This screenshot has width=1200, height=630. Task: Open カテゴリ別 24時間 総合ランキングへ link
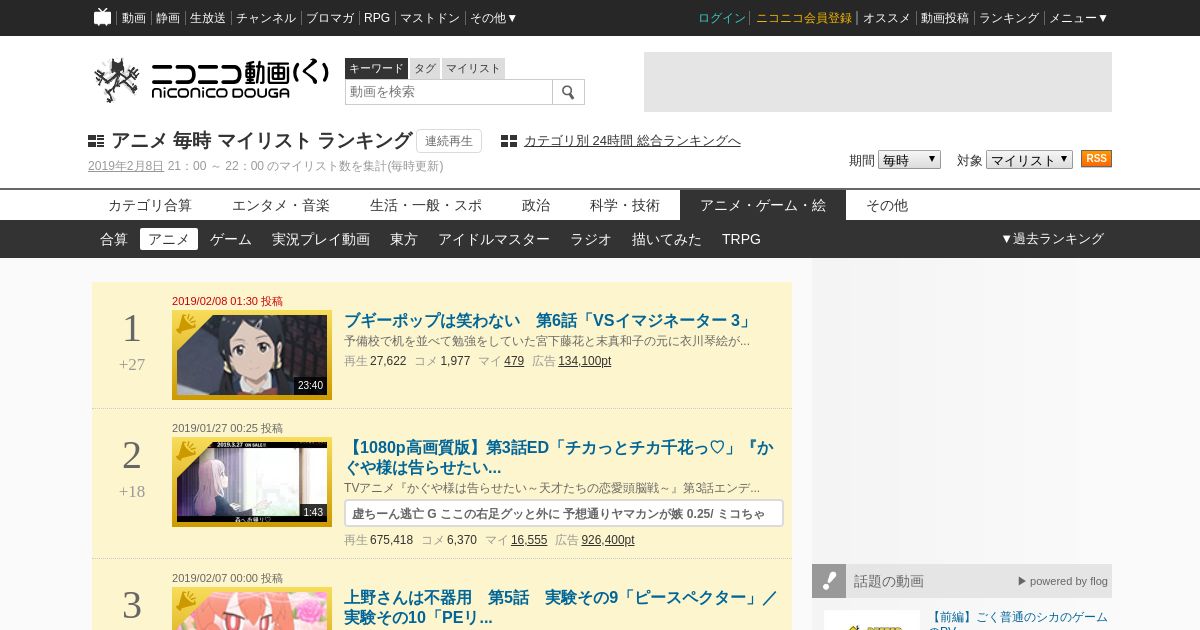(632, 141)
